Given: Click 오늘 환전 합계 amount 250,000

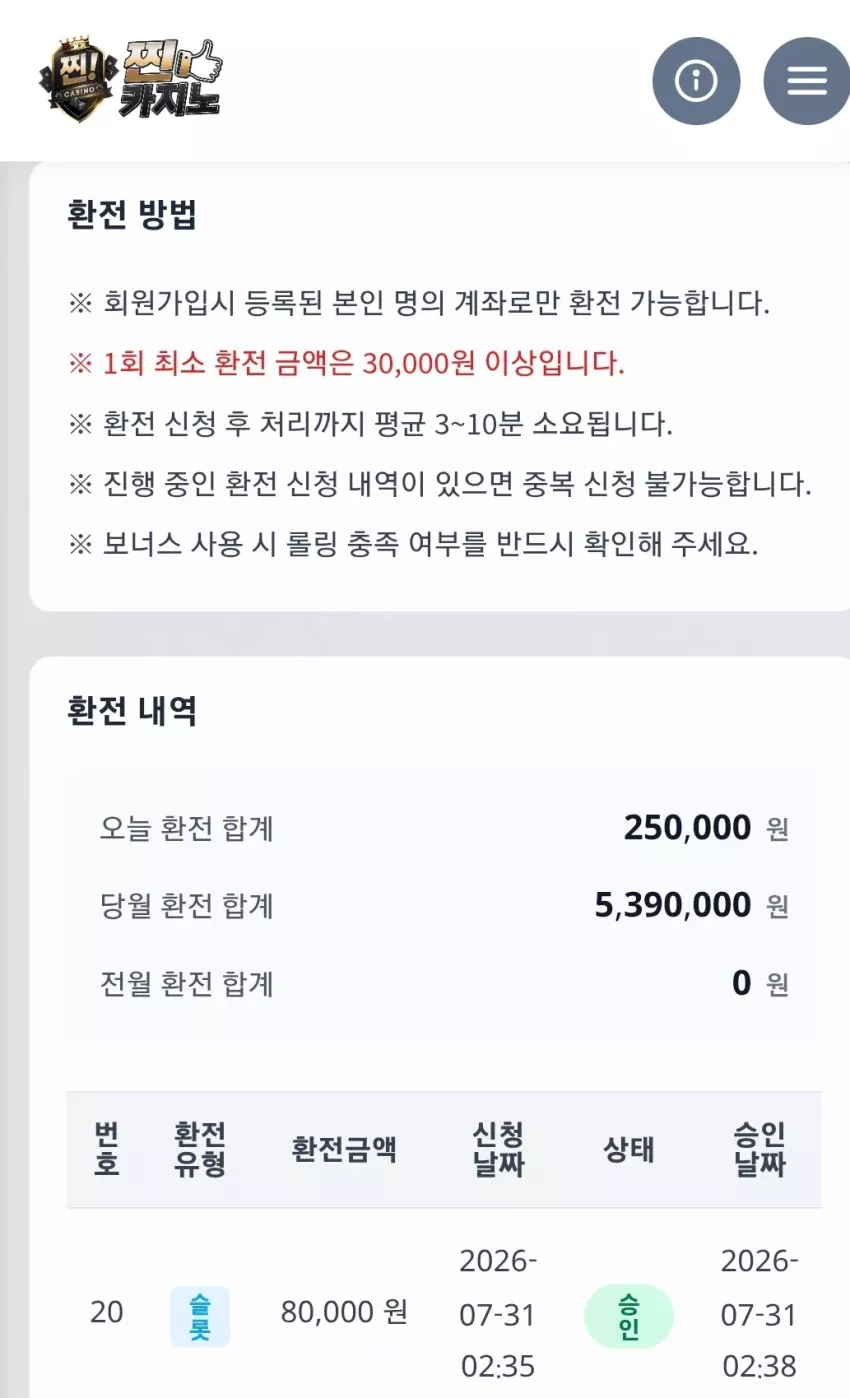Looking at the screenshot, I should pos(687,828).
